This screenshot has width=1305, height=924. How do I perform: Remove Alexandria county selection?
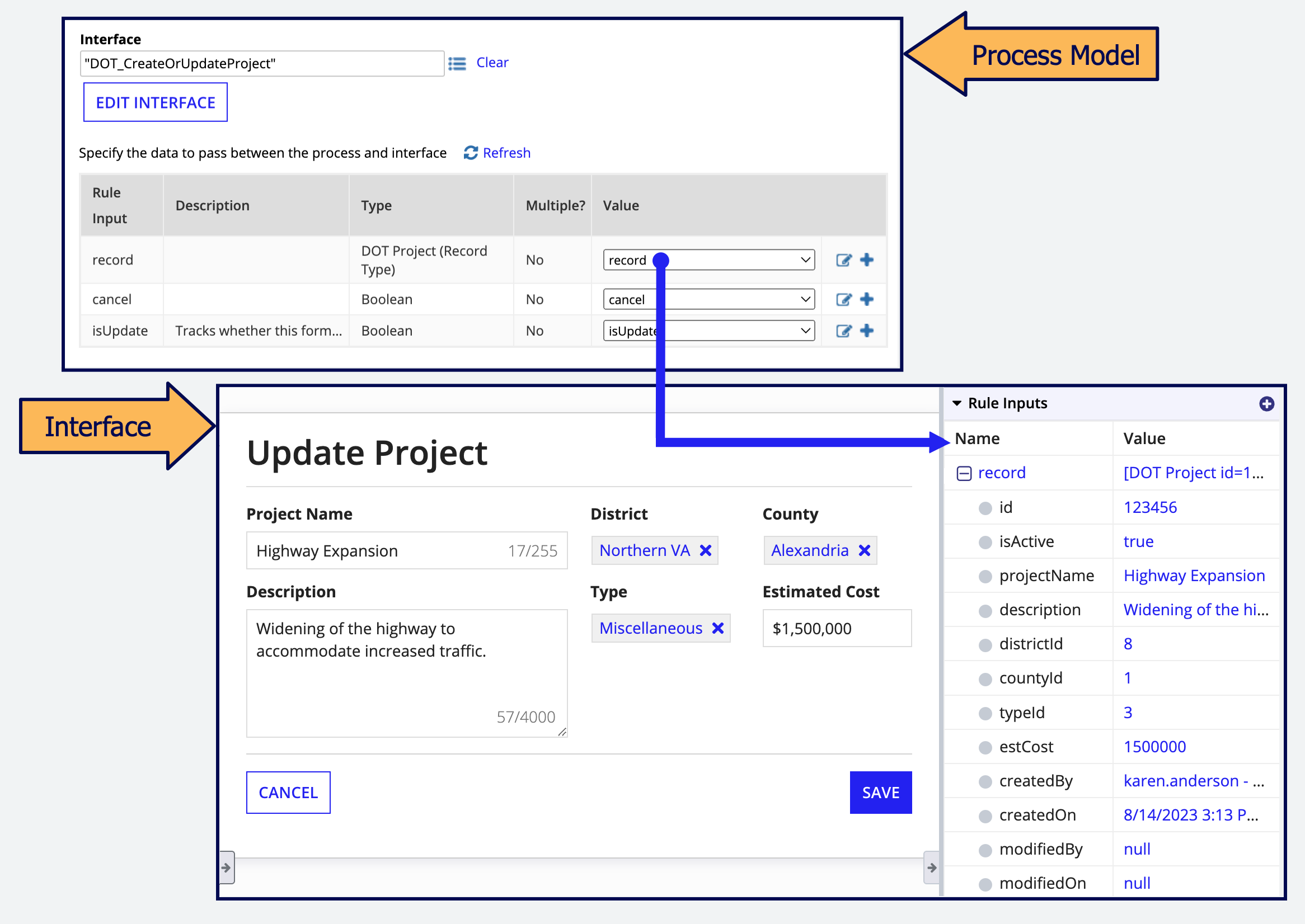(x=865, y=550)
